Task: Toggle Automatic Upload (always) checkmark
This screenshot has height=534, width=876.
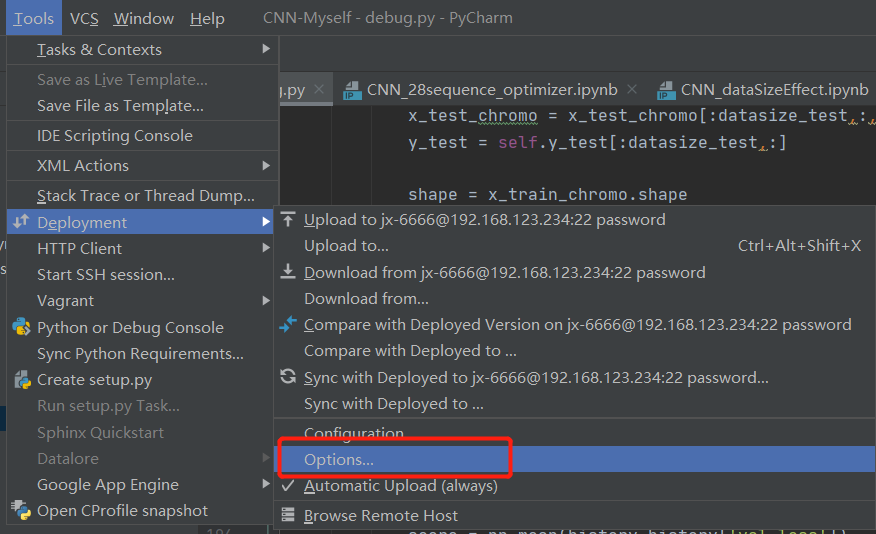Action: point(288,485)
